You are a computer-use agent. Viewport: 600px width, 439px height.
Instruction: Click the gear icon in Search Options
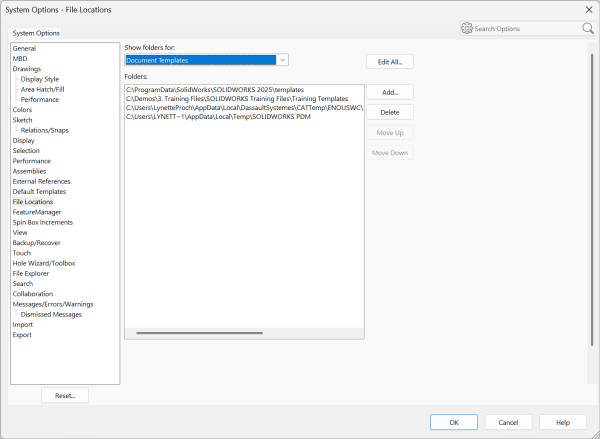(467, 29)
